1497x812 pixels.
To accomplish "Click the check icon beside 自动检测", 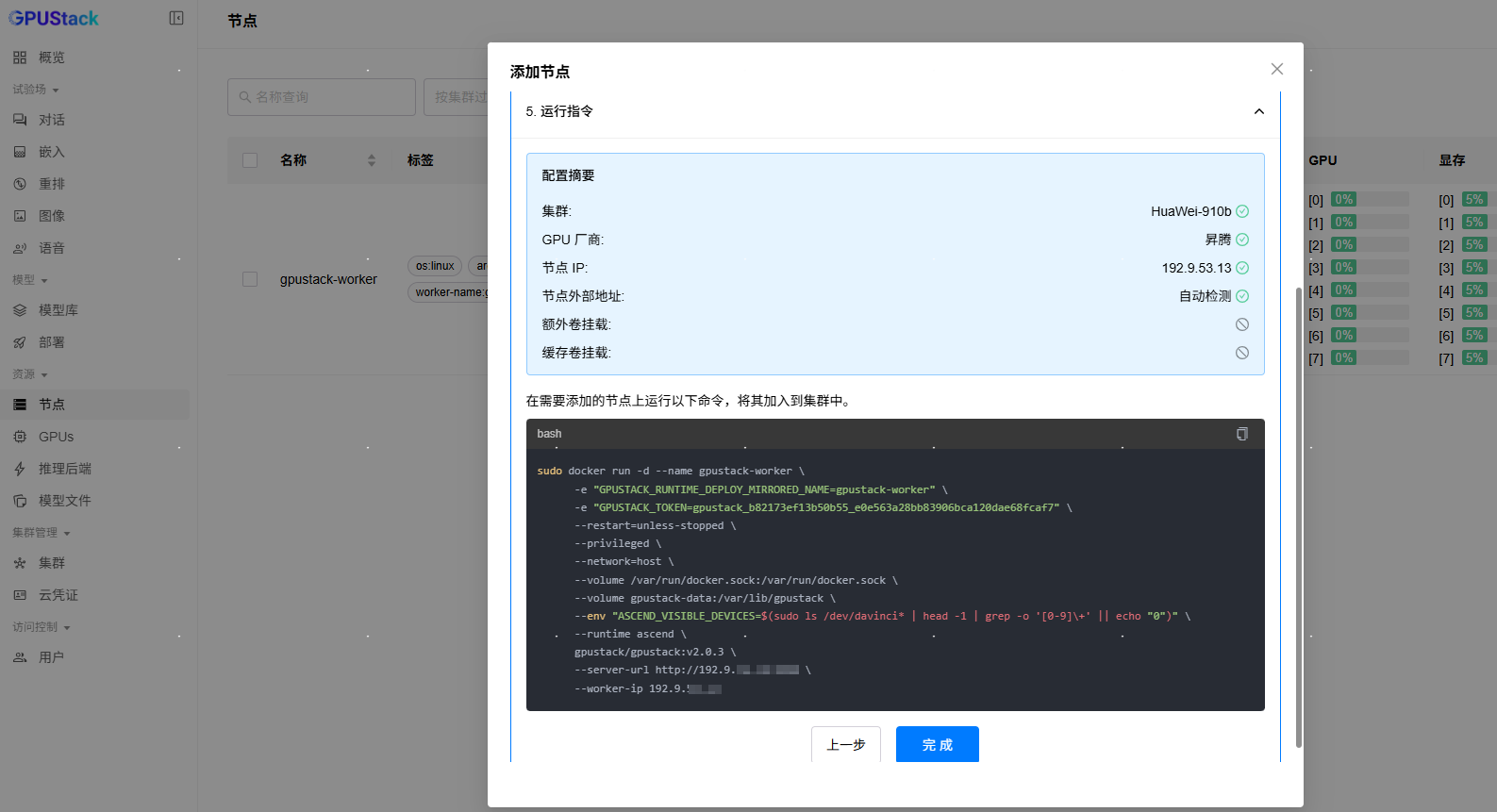I will (1242, 296).
